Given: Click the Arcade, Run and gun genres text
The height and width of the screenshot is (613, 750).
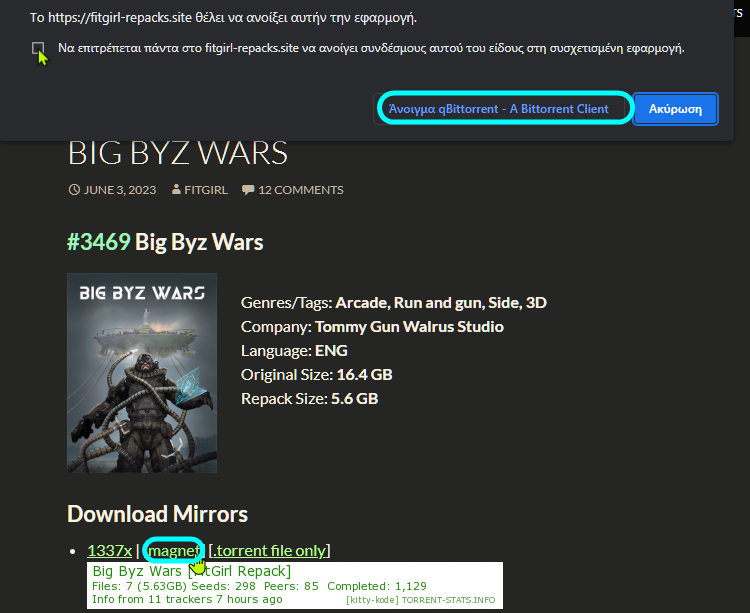Looking at the screenshot, I should [441, 303].
